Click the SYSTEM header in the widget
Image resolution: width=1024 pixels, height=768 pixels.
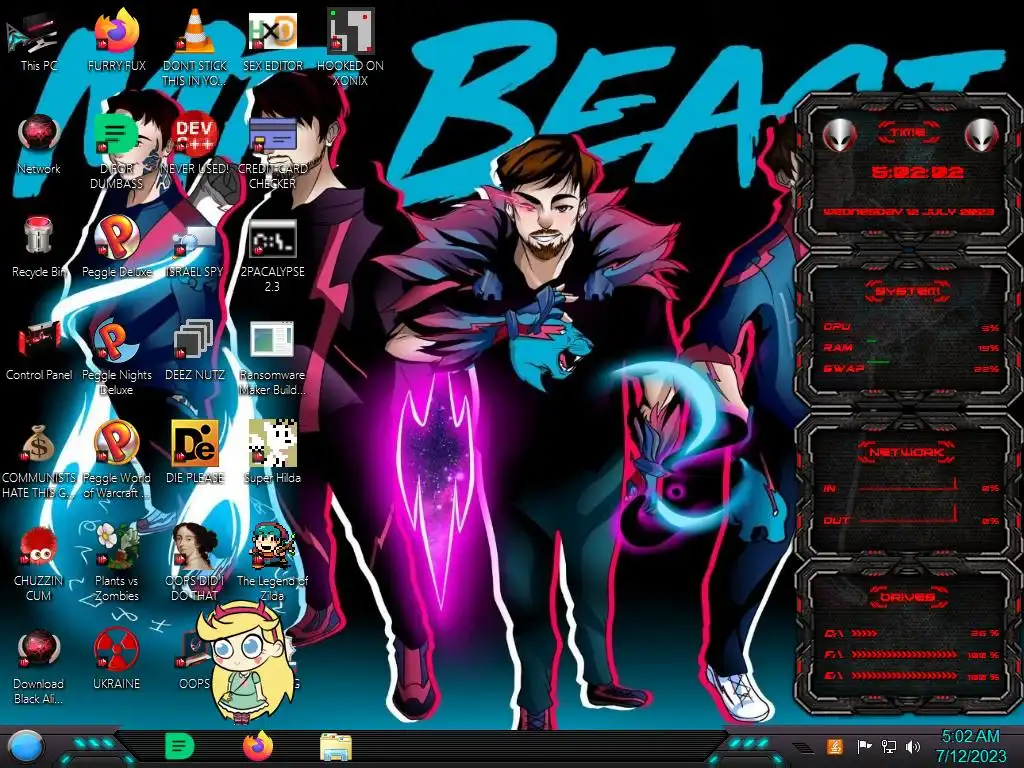(908, 290)
